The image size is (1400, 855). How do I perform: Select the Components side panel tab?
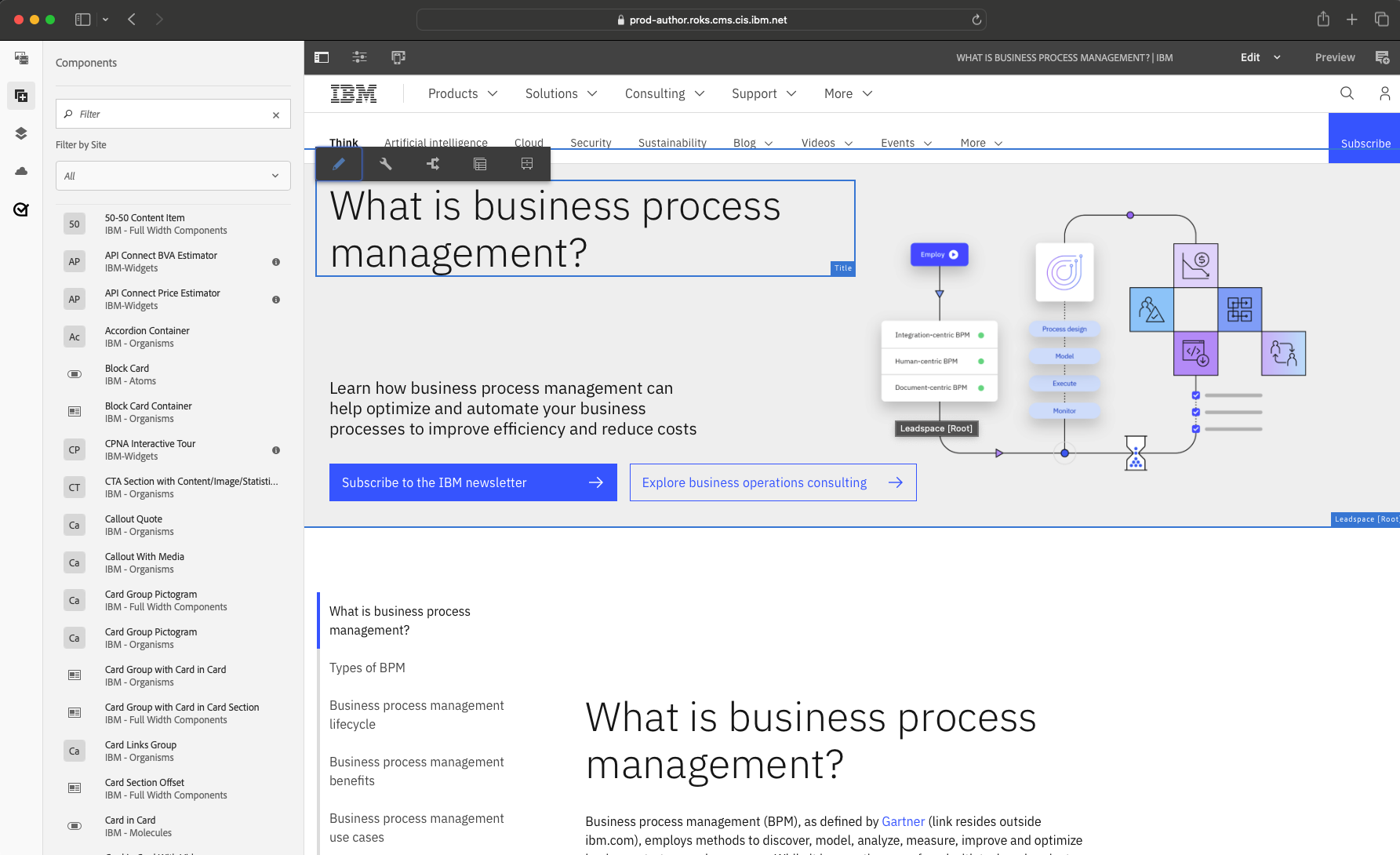(x=21, y=96)
